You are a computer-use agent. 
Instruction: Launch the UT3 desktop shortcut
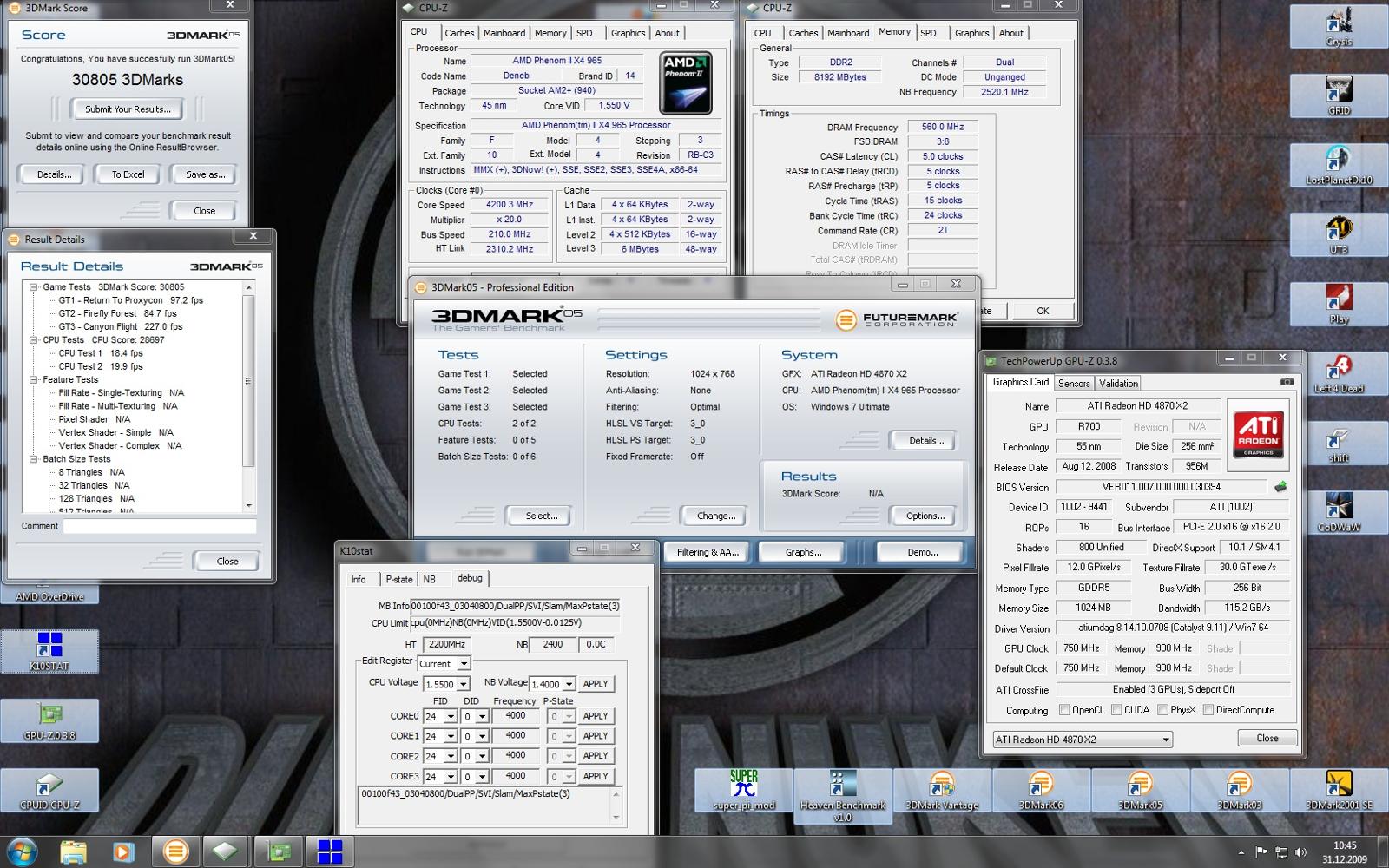(x=1338, y=235)
